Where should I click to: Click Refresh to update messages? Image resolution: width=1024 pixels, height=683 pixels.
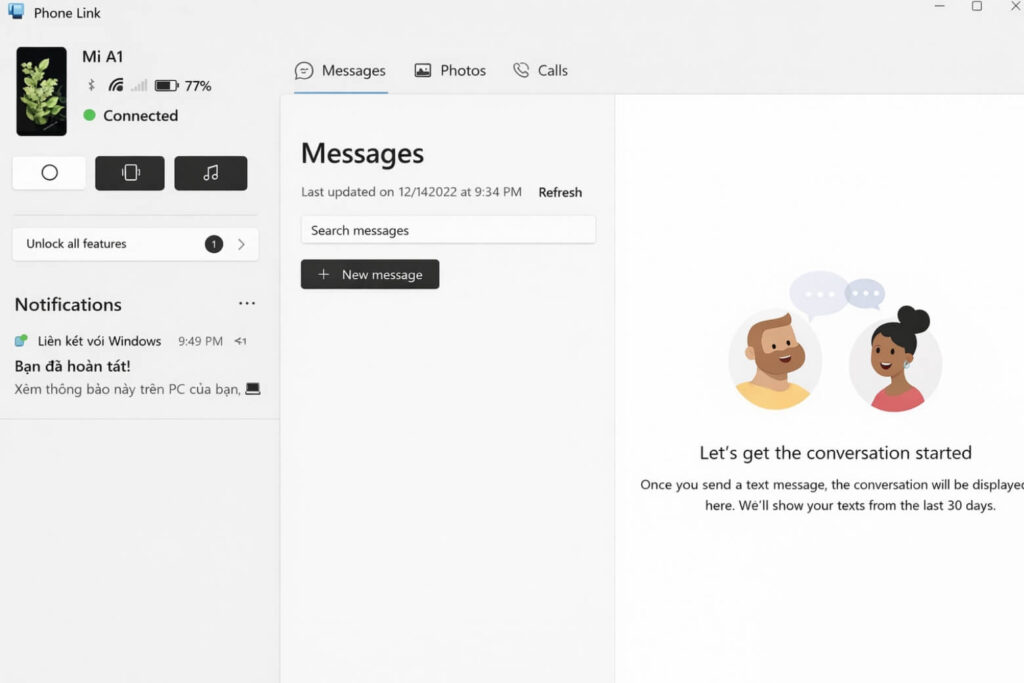coord(560,192)
